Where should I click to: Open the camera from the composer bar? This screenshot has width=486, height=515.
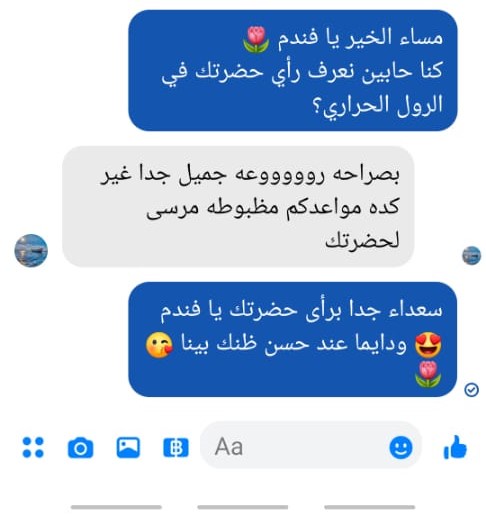tap(80, 448)
